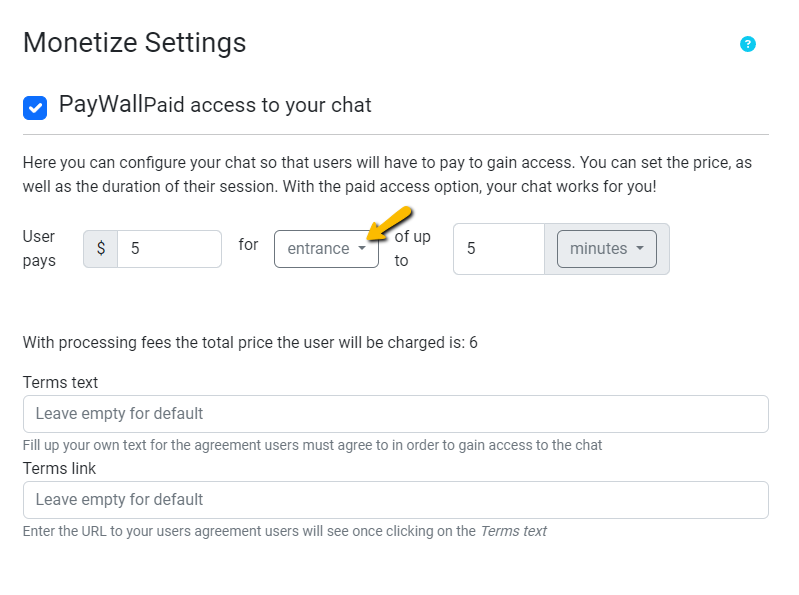The height and width of the screenshot is (595, 799).
Task: Click the hint text below Terms text field
Action: point(312,445)
